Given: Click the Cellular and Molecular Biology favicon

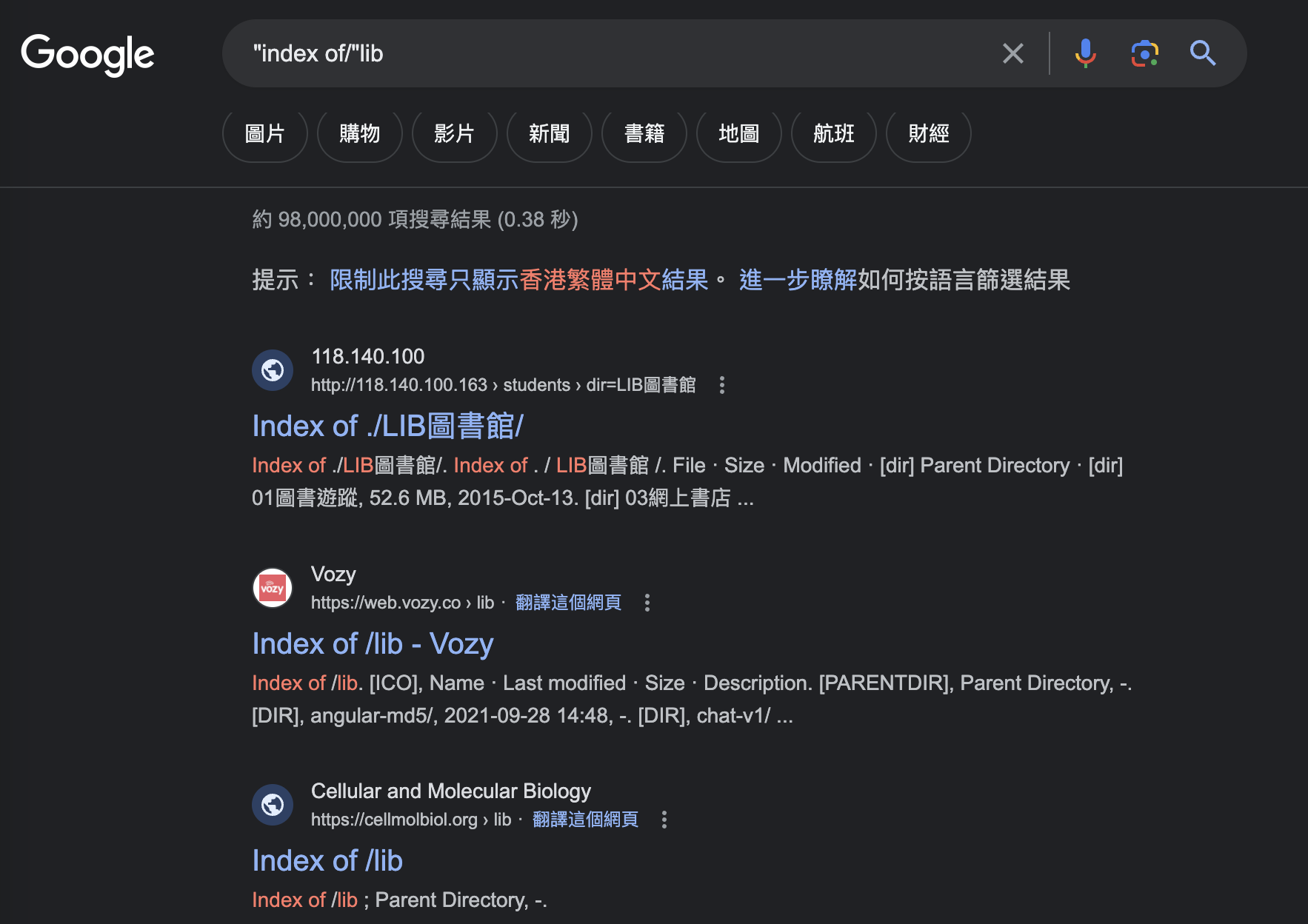Looking at the screenshot, I should pos(272,804).
